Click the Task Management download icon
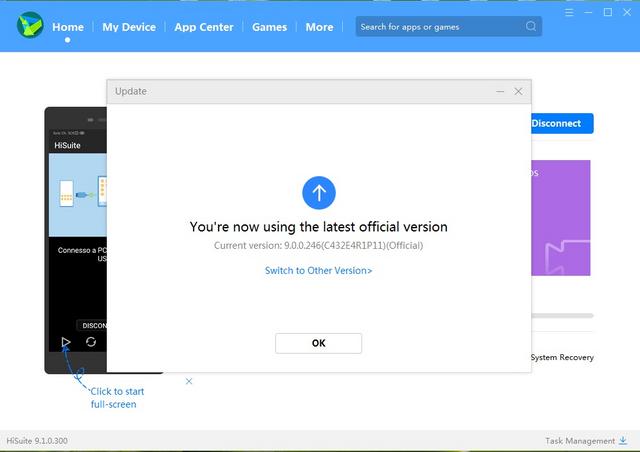Image resolution: width=640 pixels, height=452 pixels. tap(623, 441)
